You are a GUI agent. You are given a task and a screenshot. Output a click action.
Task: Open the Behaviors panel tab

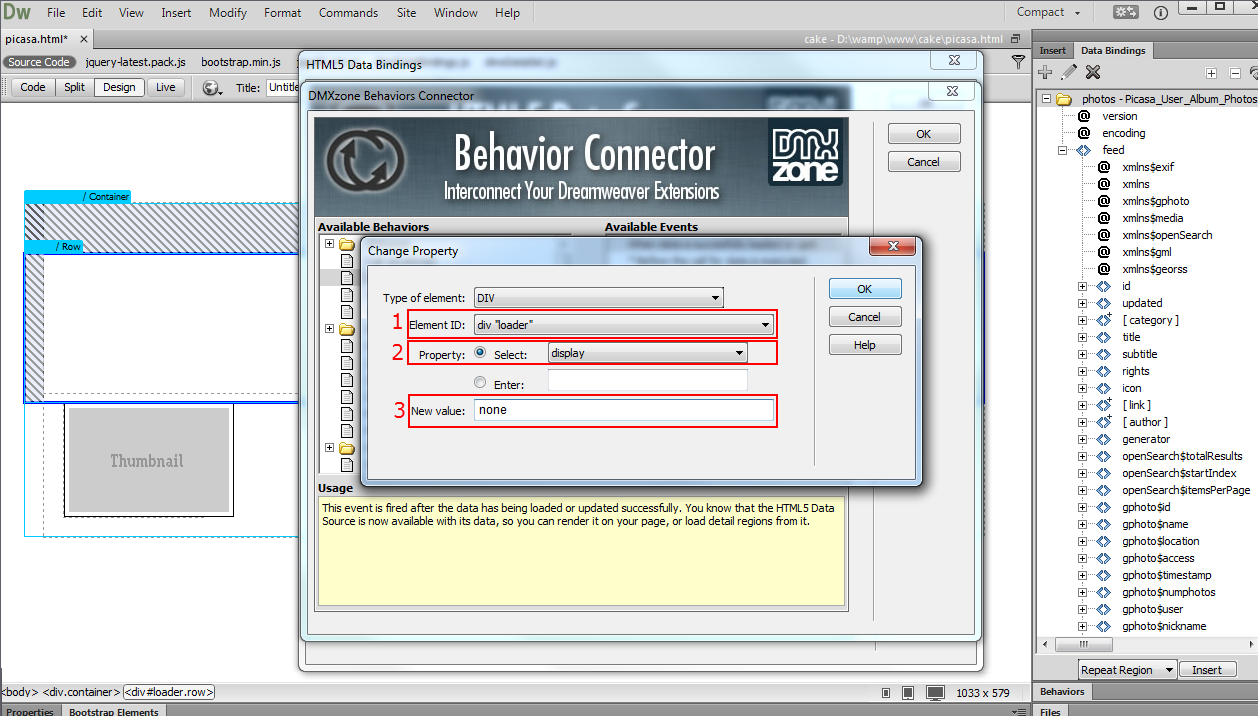[1062, 691]
